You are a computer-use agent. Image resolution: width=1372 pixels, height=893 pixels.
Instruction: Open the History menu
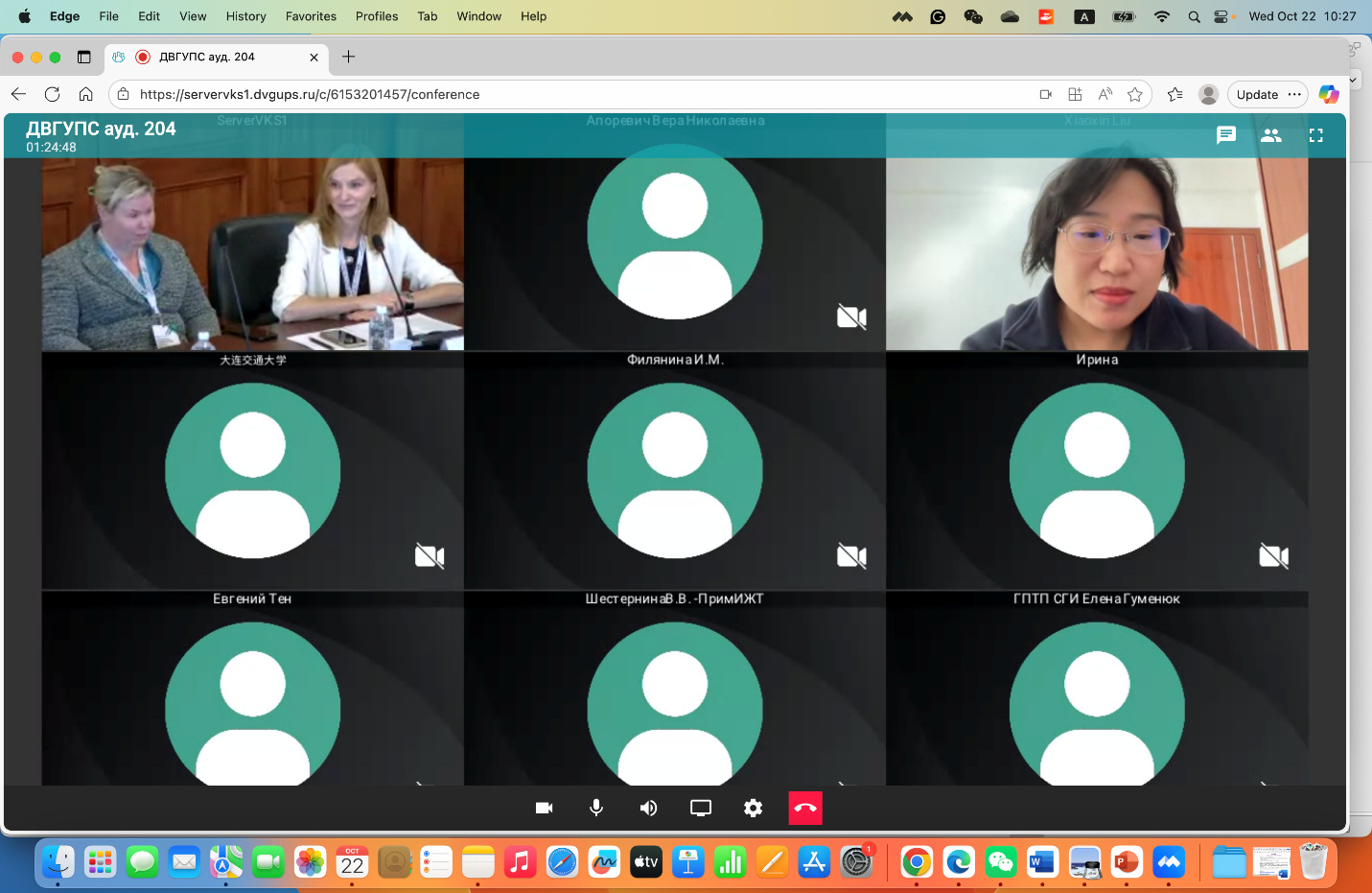(245, 16)
